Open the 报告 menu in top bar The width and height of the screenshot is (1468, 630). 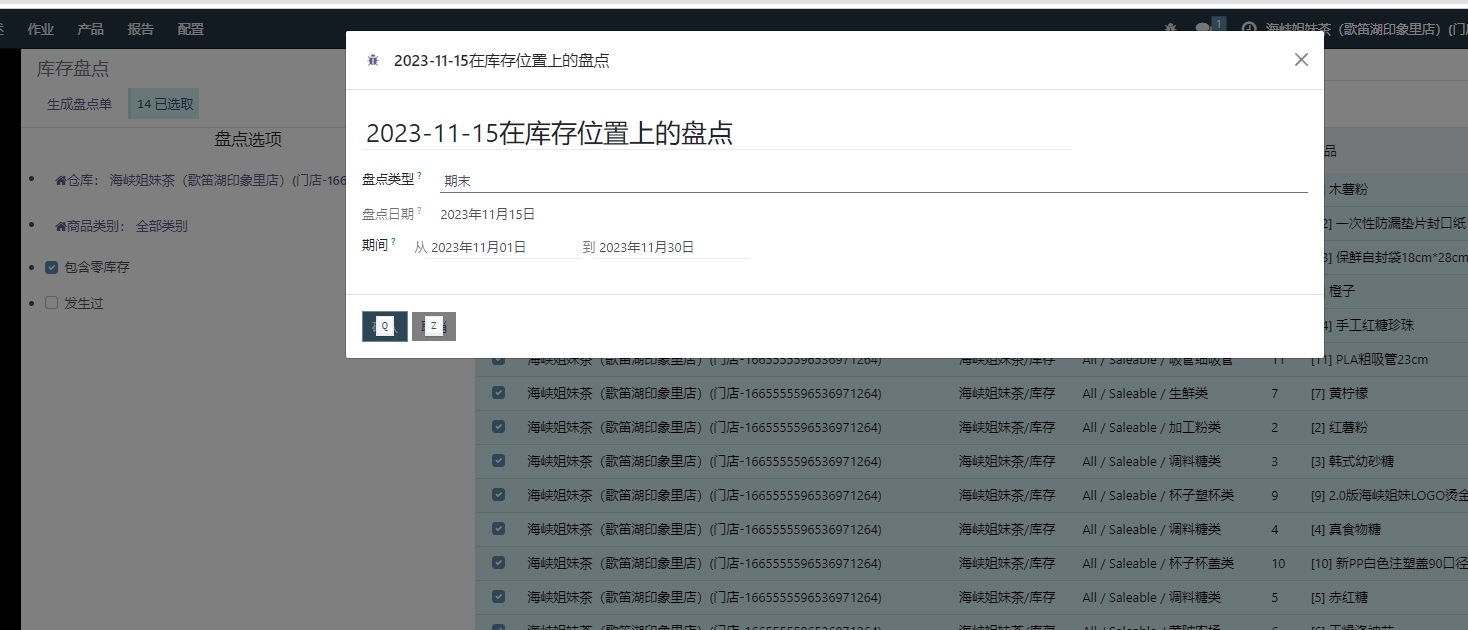coord(141,29)
